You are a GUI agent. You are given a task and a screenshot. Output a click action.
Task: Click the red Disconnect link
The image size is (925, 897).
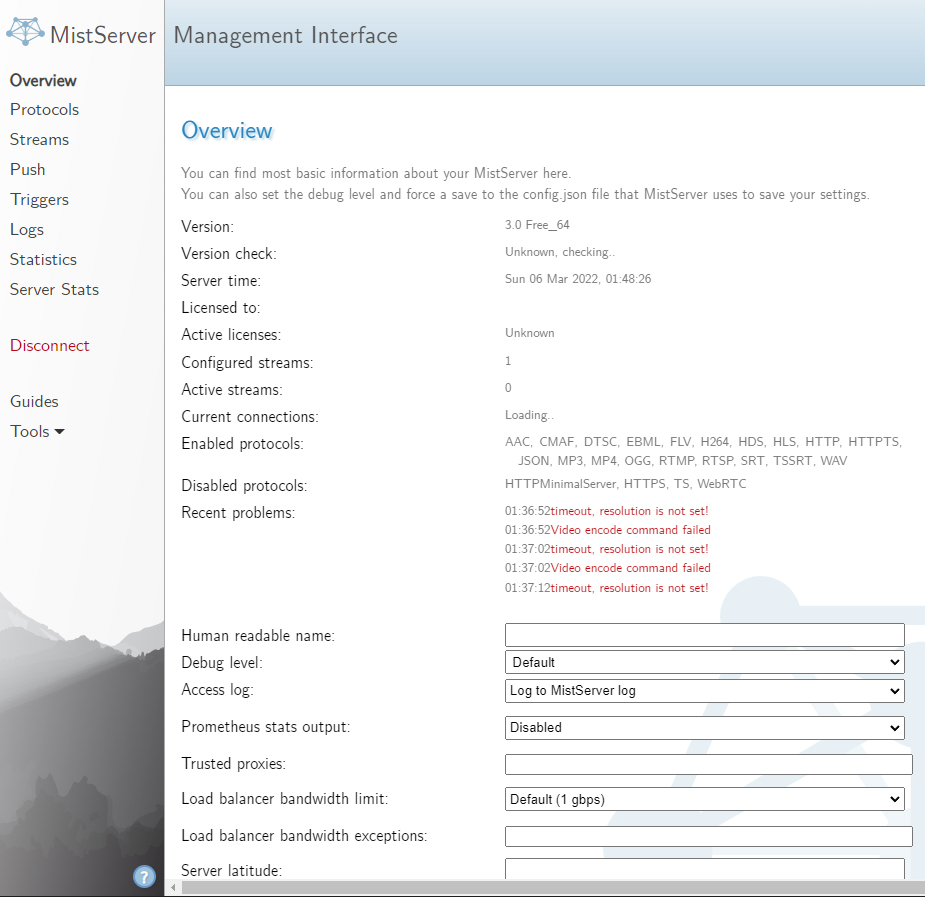click(x=50, y=346)
